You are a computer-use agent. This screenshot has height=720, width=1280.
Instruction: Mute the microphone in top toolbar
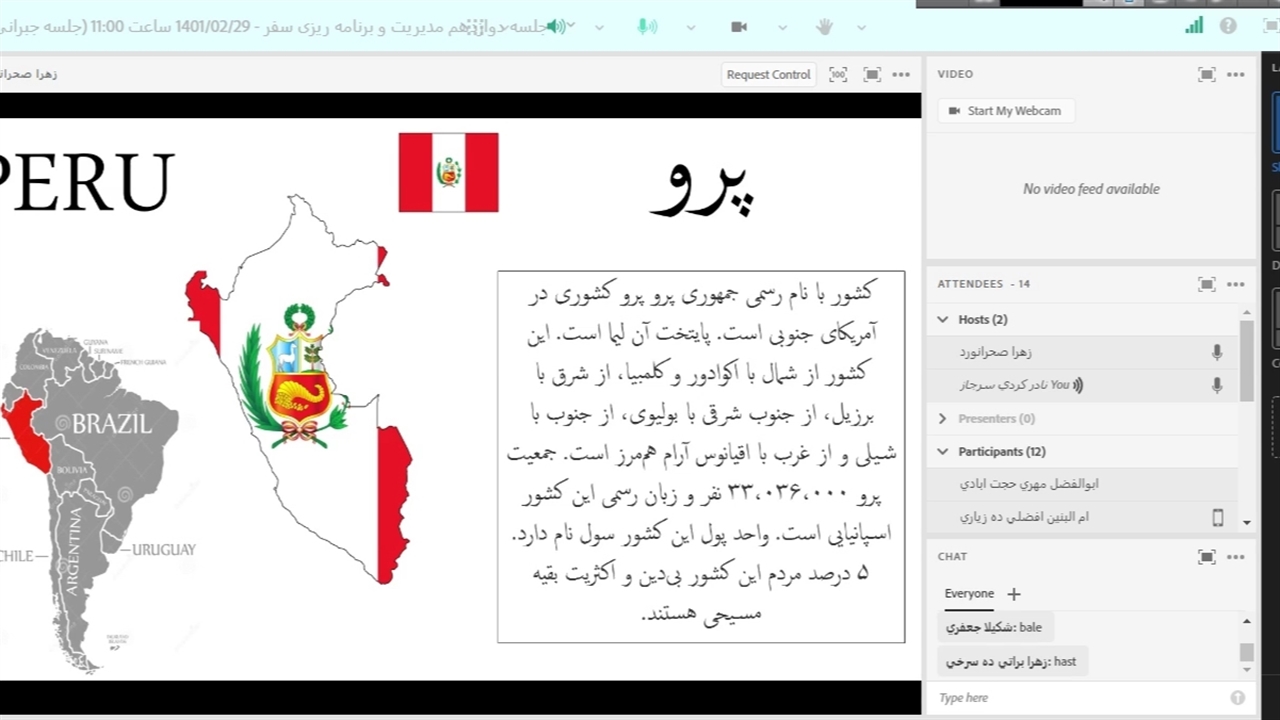pyautogui.click(x=647, y=27)
